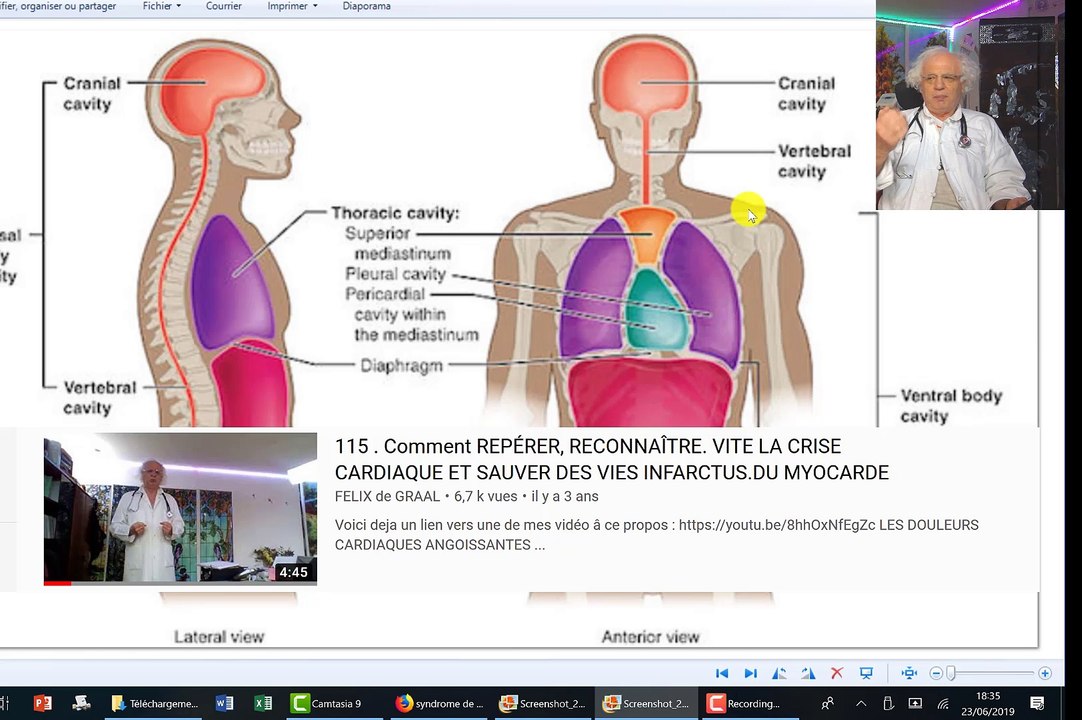Click the Diaporama menu item
The width and height of the screenshot is (1082, 720).
366,6
